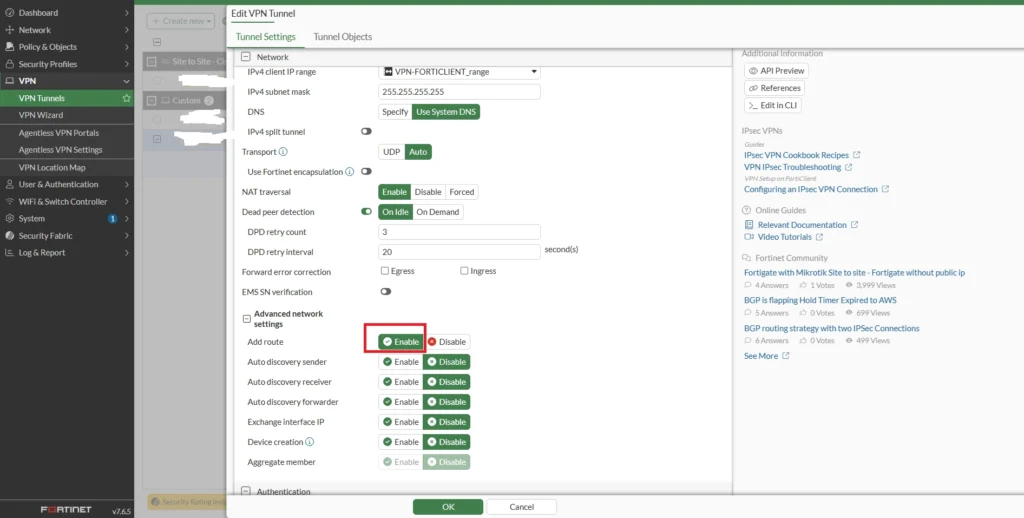1024x518 pixels.
Task: Click the User & Authentication icon
Action: tap(10, 184)
